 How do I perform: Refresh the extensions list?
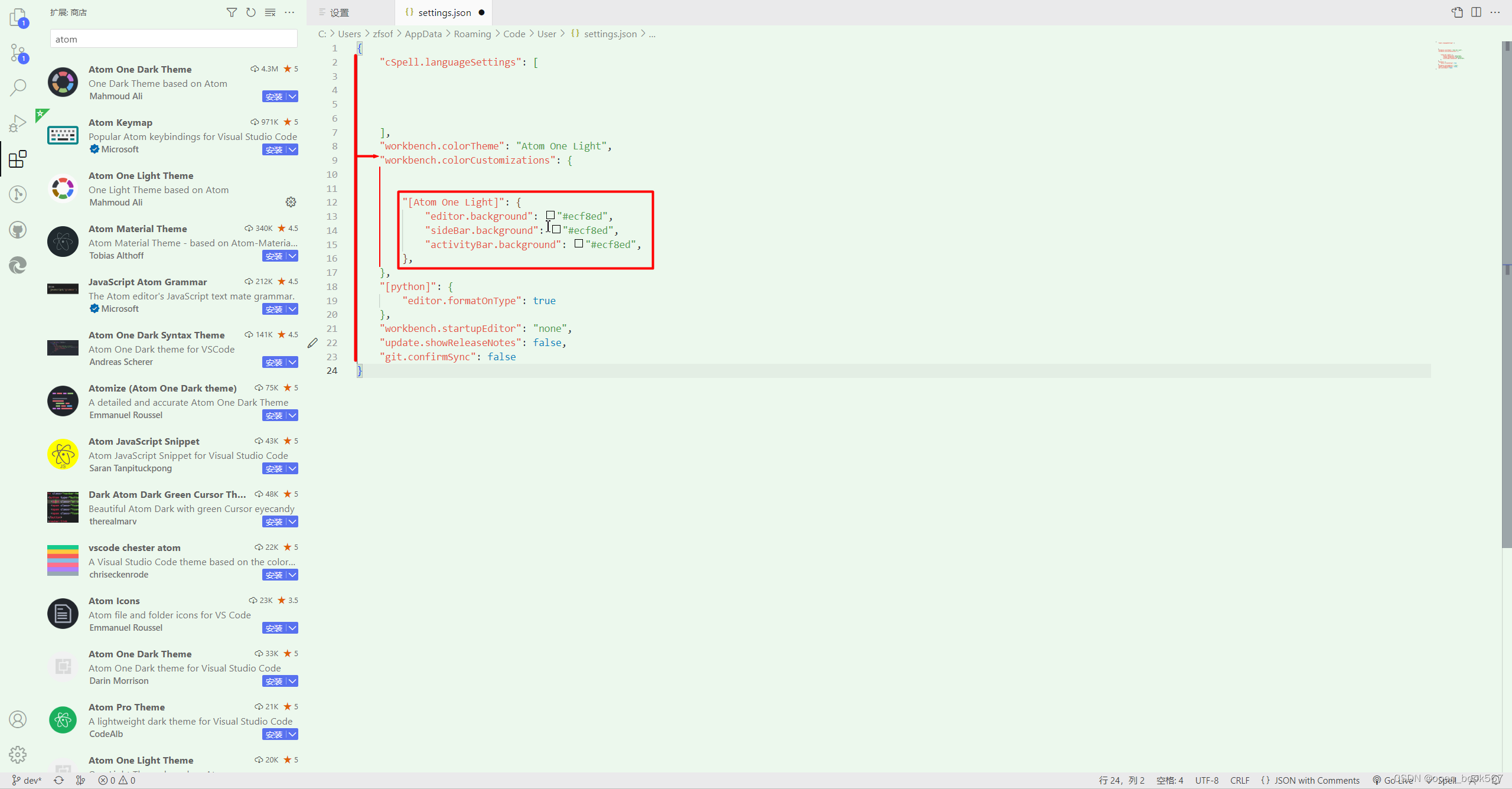click(x=251, y=12)
